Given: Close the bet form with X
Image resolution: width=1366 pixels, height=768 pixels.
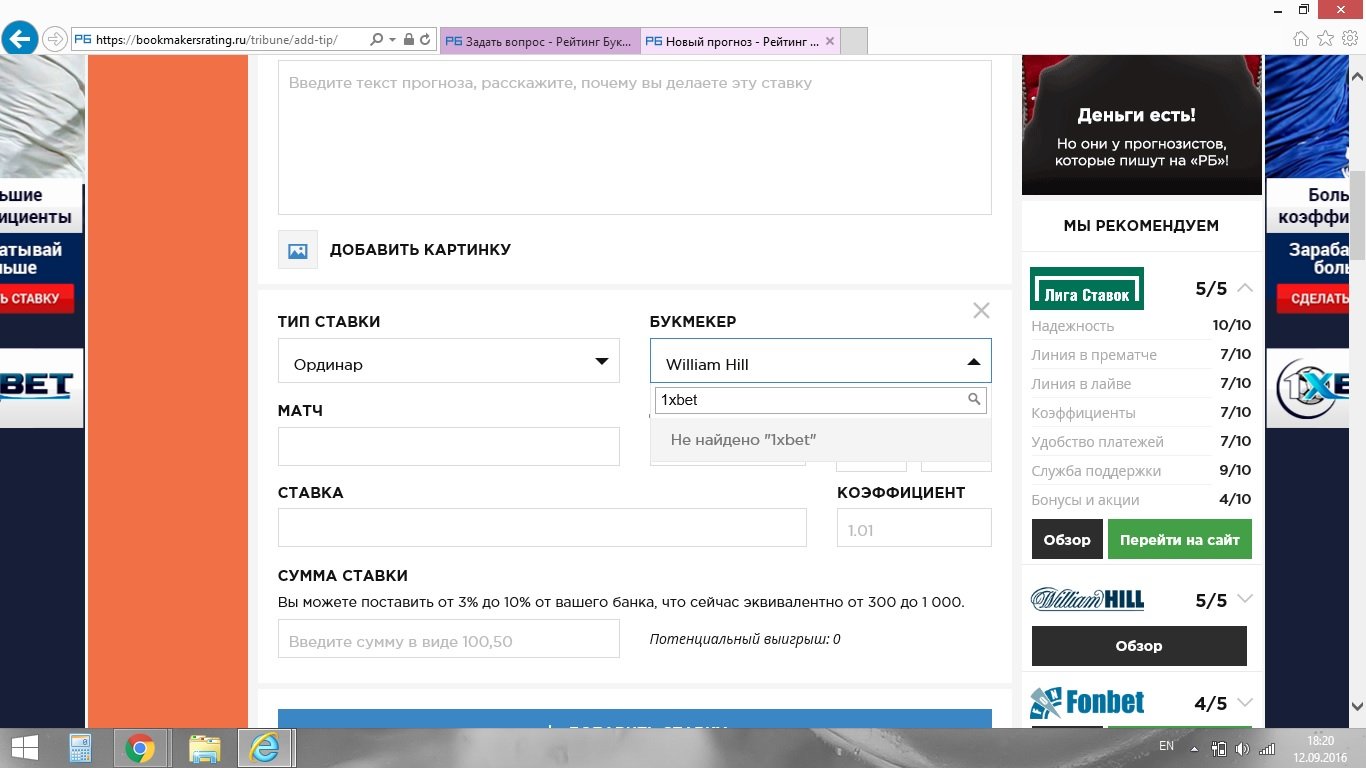Looking at the screenshot, I should [981, 311].
